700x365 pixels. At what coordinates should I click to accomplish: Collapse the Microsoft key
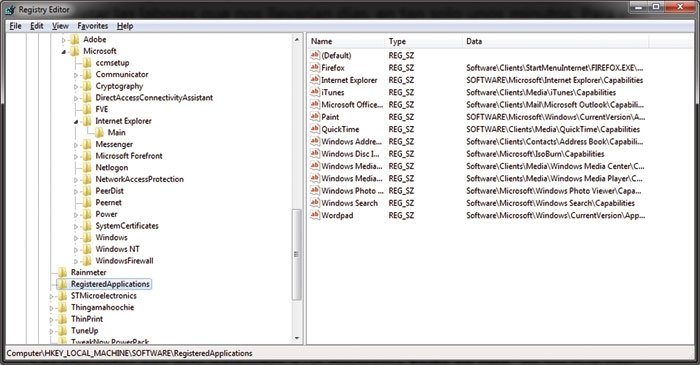point(63,52)
